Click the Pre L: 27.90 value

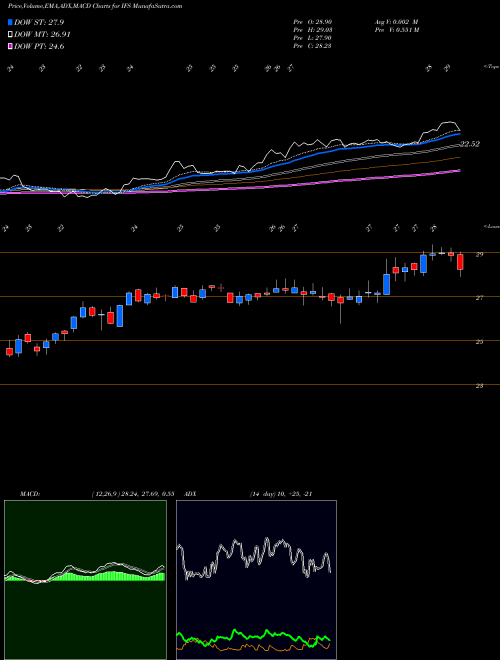tap(312, 38)
